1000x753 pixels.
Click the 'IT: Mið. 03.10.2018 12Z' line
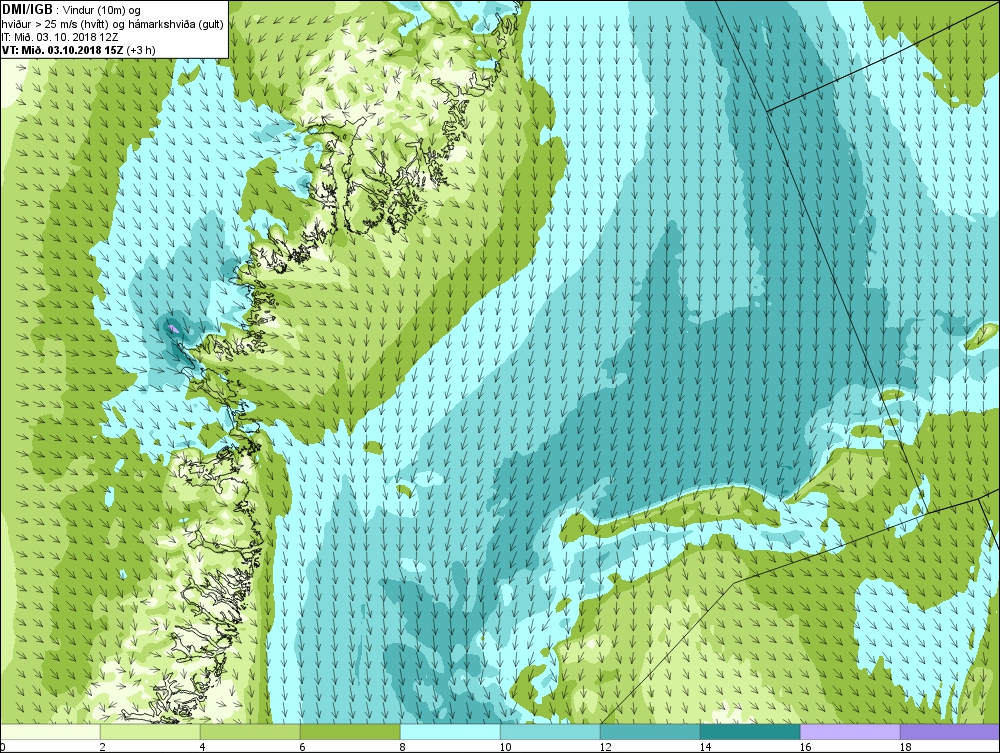[x=59, y=37]
